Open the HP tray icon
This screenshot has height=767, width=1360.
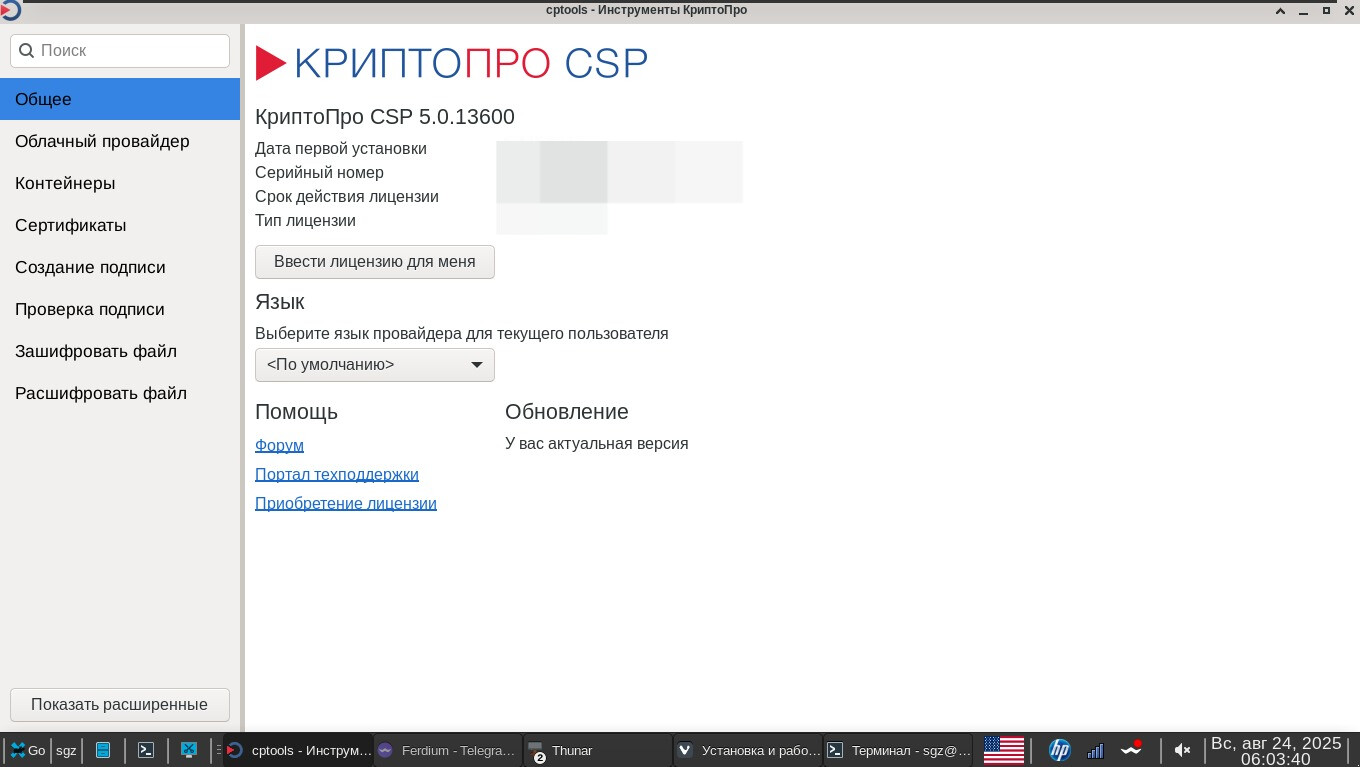[x=1059, y=750]
